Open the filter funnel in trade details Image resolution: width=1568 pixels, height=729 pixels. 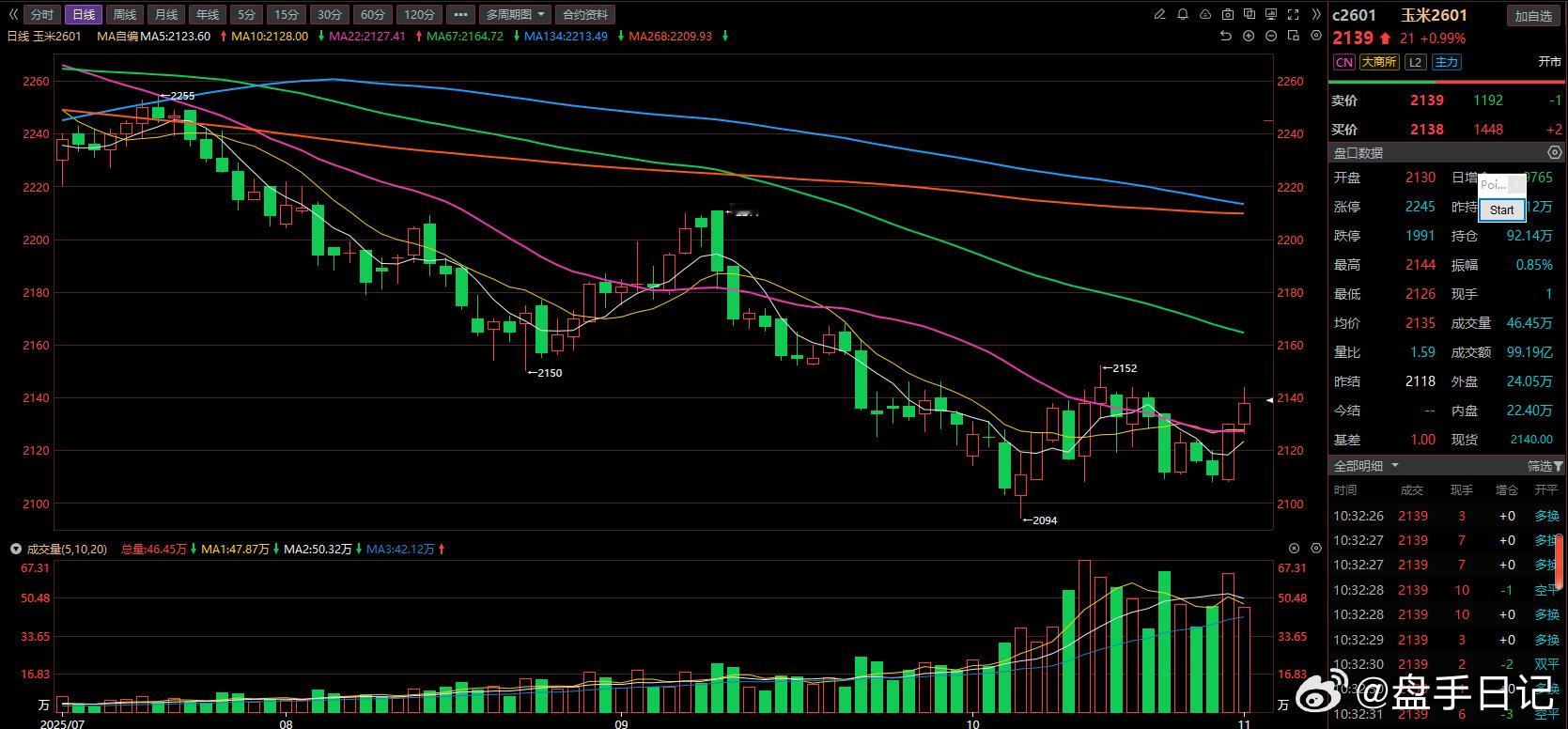[1558, 466]
